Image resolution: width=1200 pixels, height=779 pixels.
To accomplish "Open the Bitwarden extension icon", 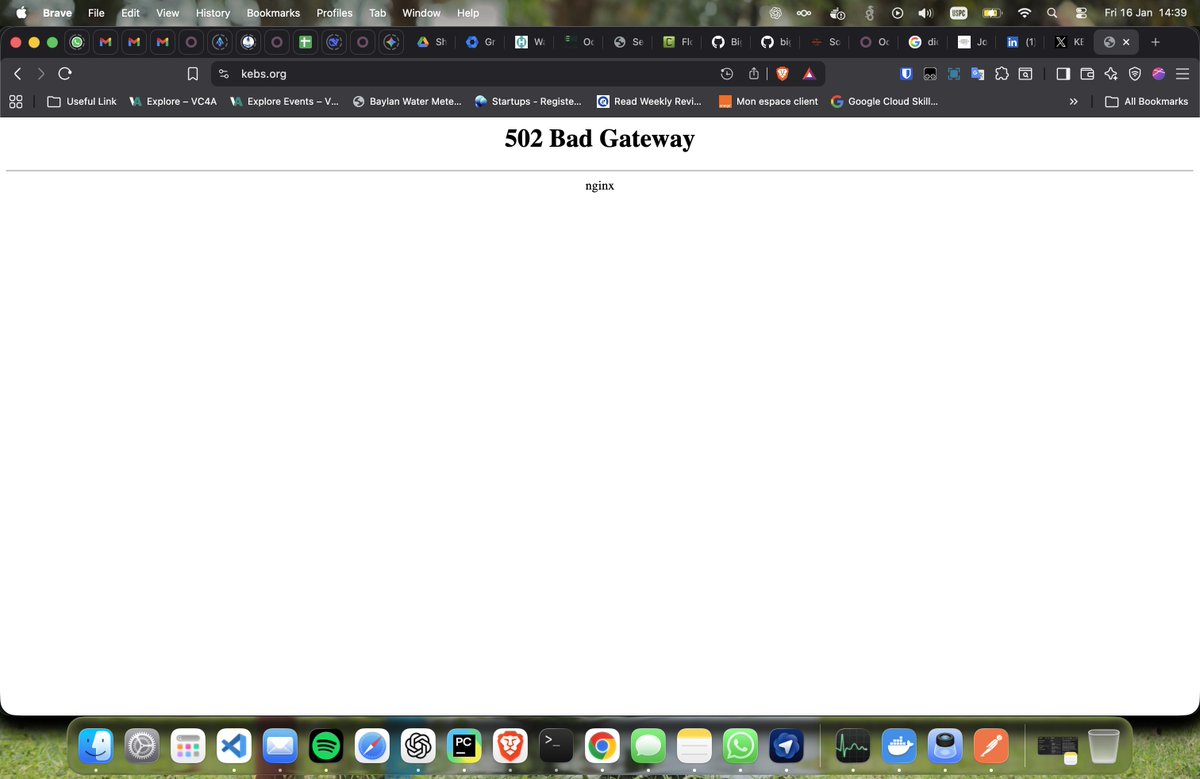I will (905, 73).
